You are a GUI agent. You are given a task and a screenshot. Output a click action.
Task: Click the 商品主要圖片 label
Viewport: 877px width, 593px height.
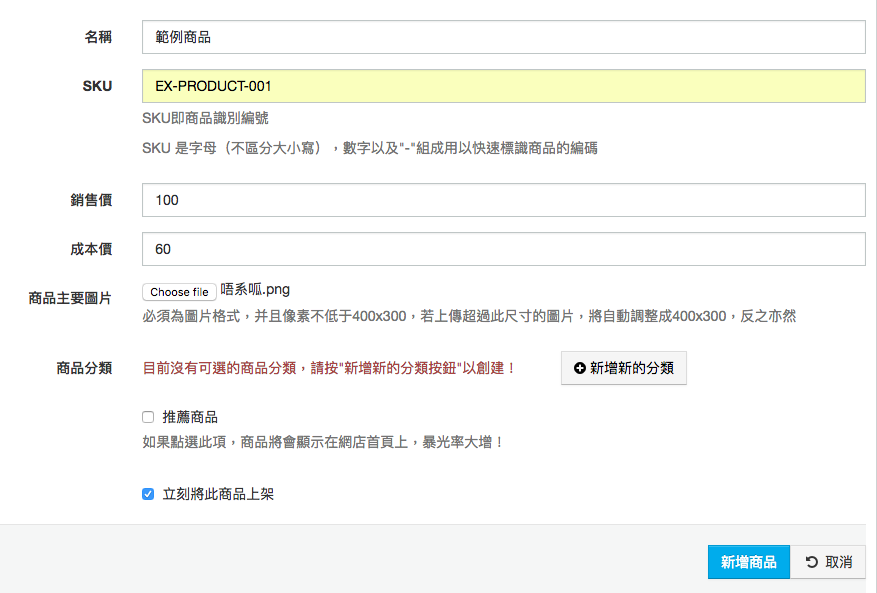click(x=70, y=298)
